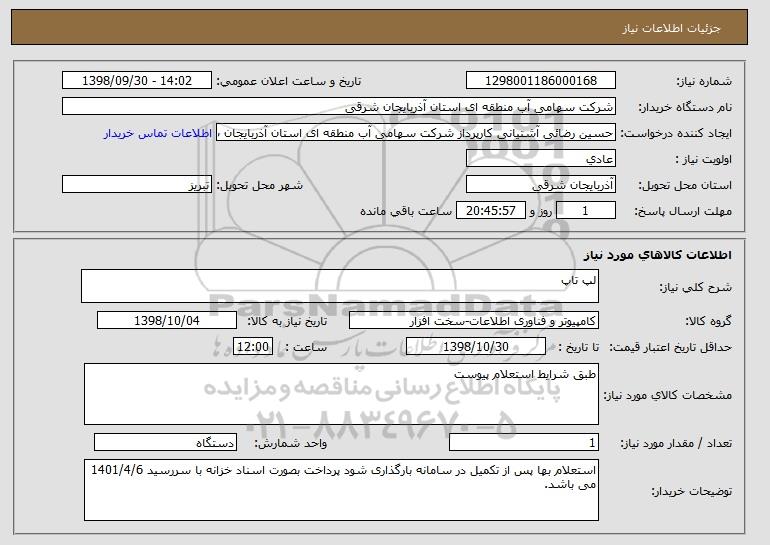Click the شماره نیاز field 1298001186000168
This screenshot has width=770, height=545.
[x=541, y=81]
